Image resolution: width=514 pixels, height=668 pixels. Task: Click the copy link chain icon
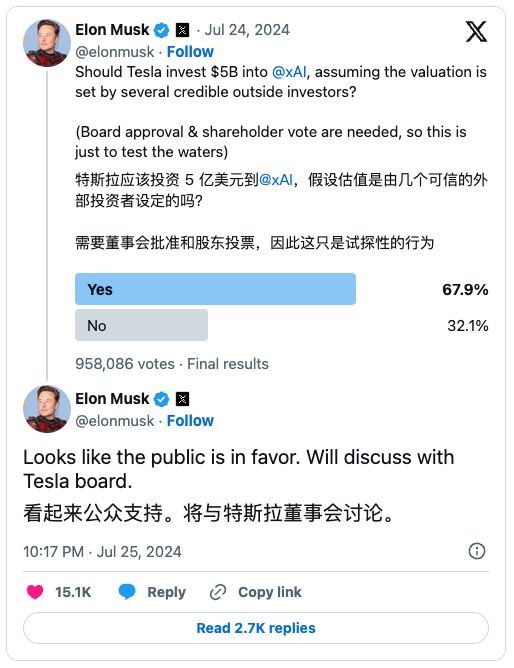click(x=218, y=592)
